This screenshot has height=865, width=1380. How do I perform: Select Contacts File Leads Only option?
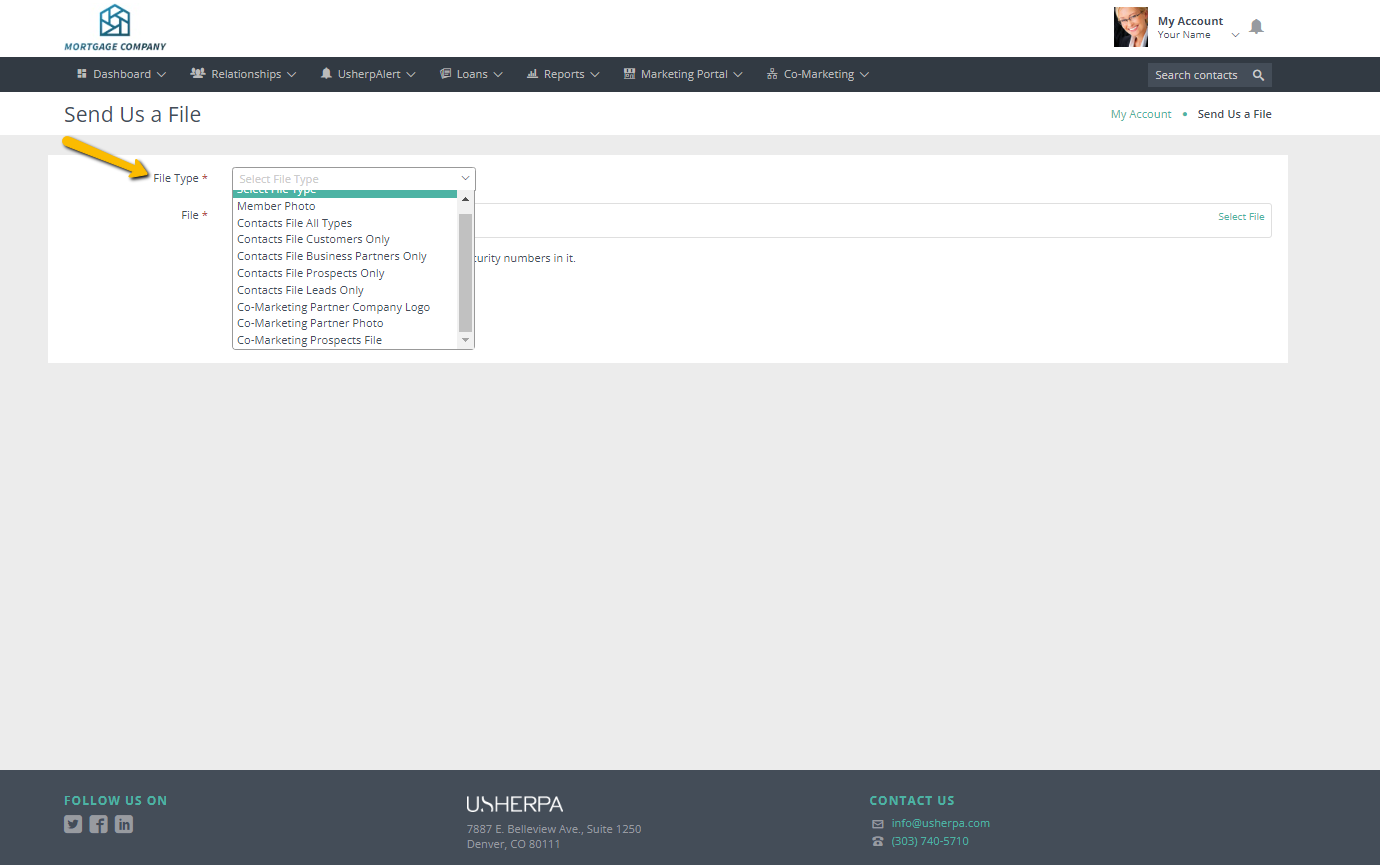click(x=300, y=290)
